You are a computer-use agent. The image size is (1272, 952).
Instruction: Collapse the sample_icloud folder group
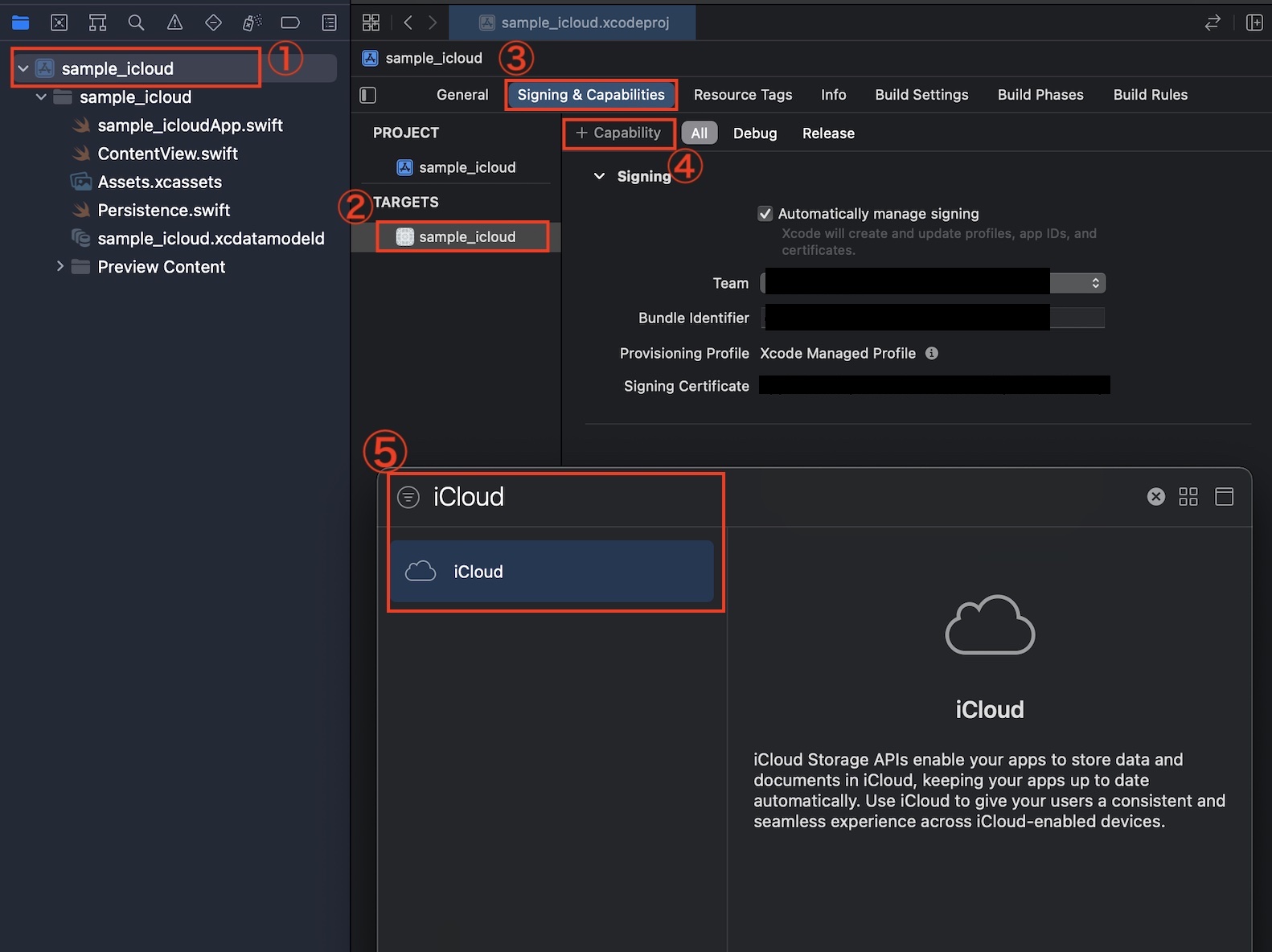(41, 97)
